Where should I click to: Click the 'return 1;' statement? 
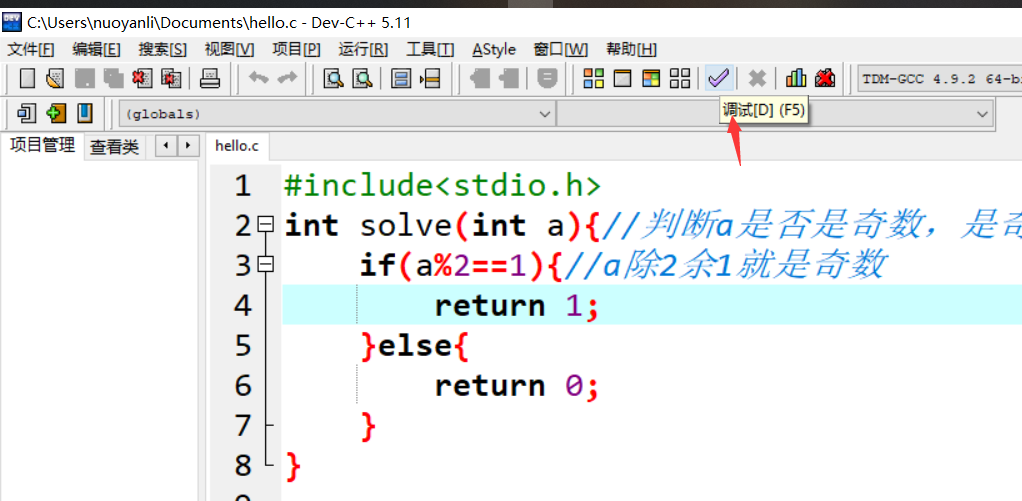[516, 305]
